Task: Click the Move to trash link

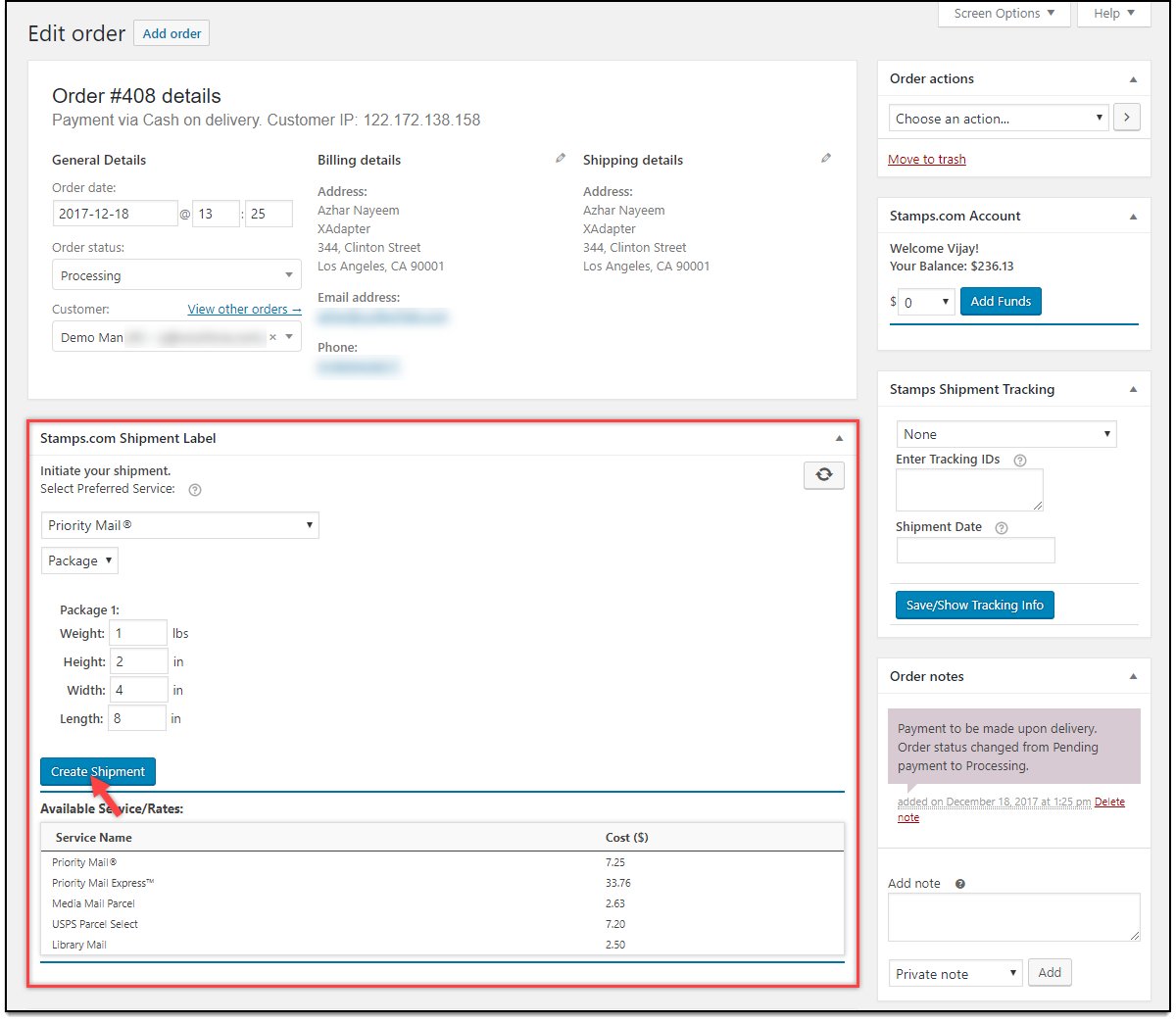Action: 927,160
